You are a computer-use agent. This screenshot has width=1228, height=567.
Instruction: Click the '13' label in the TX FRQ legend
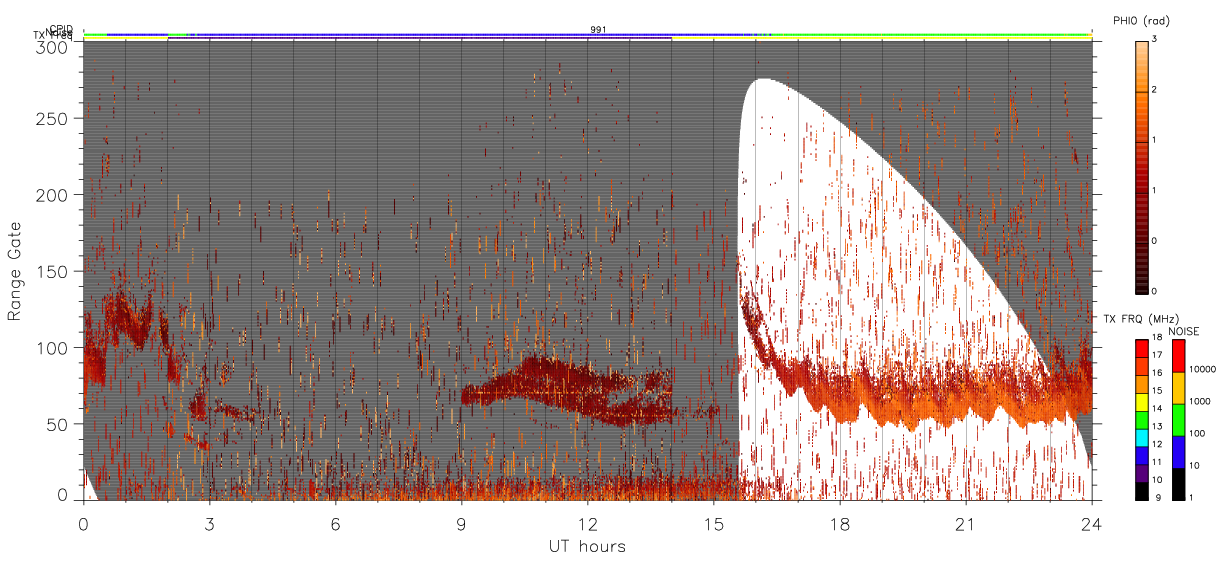pyautogui.click(x=1158, y=426)
